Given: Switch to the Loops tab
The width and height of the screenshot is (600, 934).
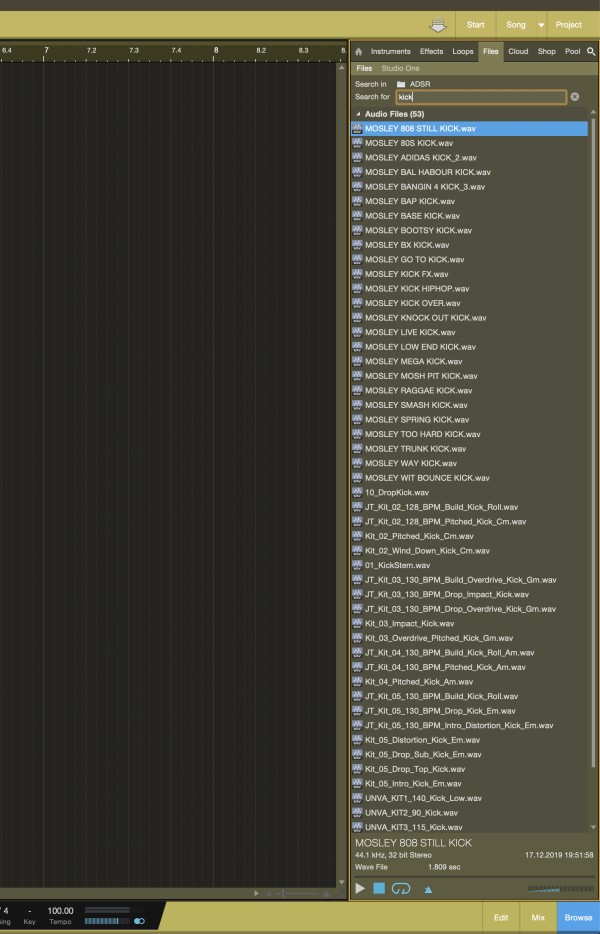Looking at the screenshot, I should click(x=462, y=51).
